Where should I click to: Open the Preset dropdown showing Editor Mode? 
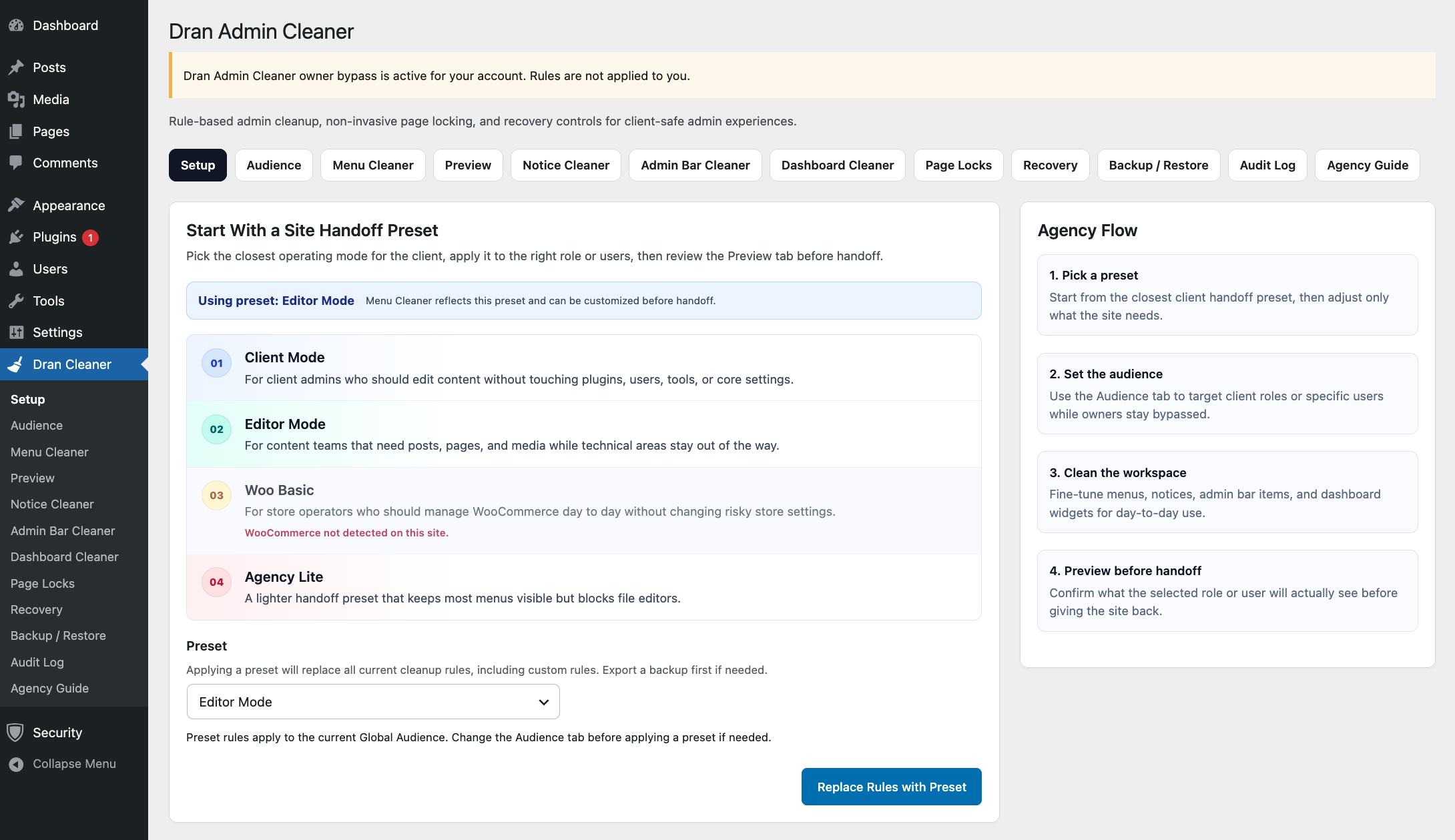pyautogui.click(x=373, y=702)
